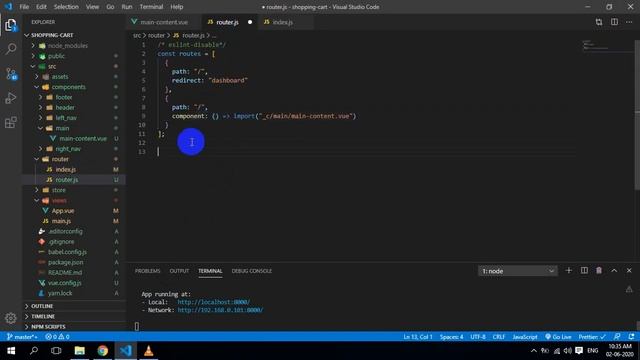The image size is (640, 360).
Task: Split the editor to the right
Action: (x=614, y=22)
